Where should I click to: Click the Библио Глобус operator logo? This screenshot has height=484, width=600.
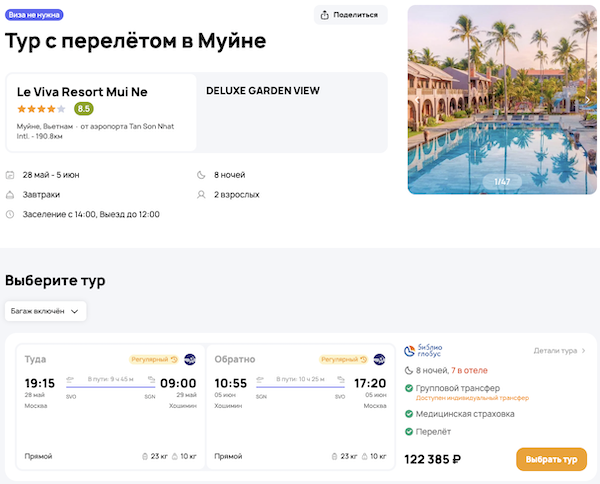tap(423, 352)
